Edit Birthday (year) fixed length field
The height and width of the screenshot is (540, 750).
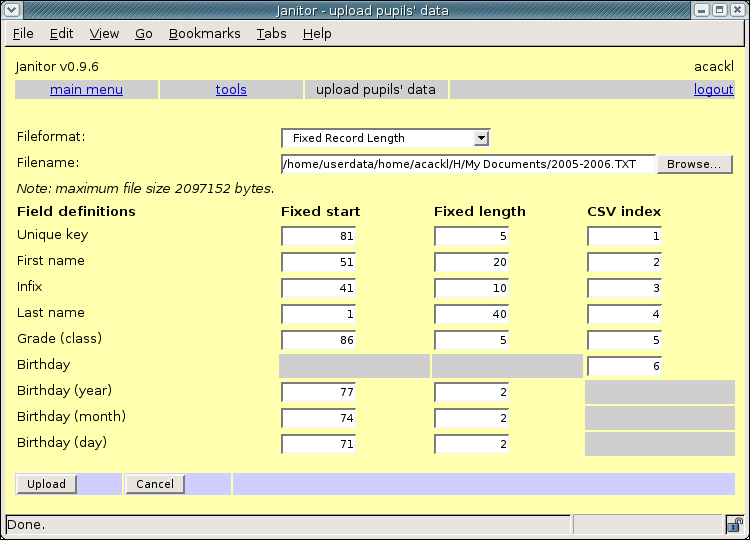click(x=472, y=392)
